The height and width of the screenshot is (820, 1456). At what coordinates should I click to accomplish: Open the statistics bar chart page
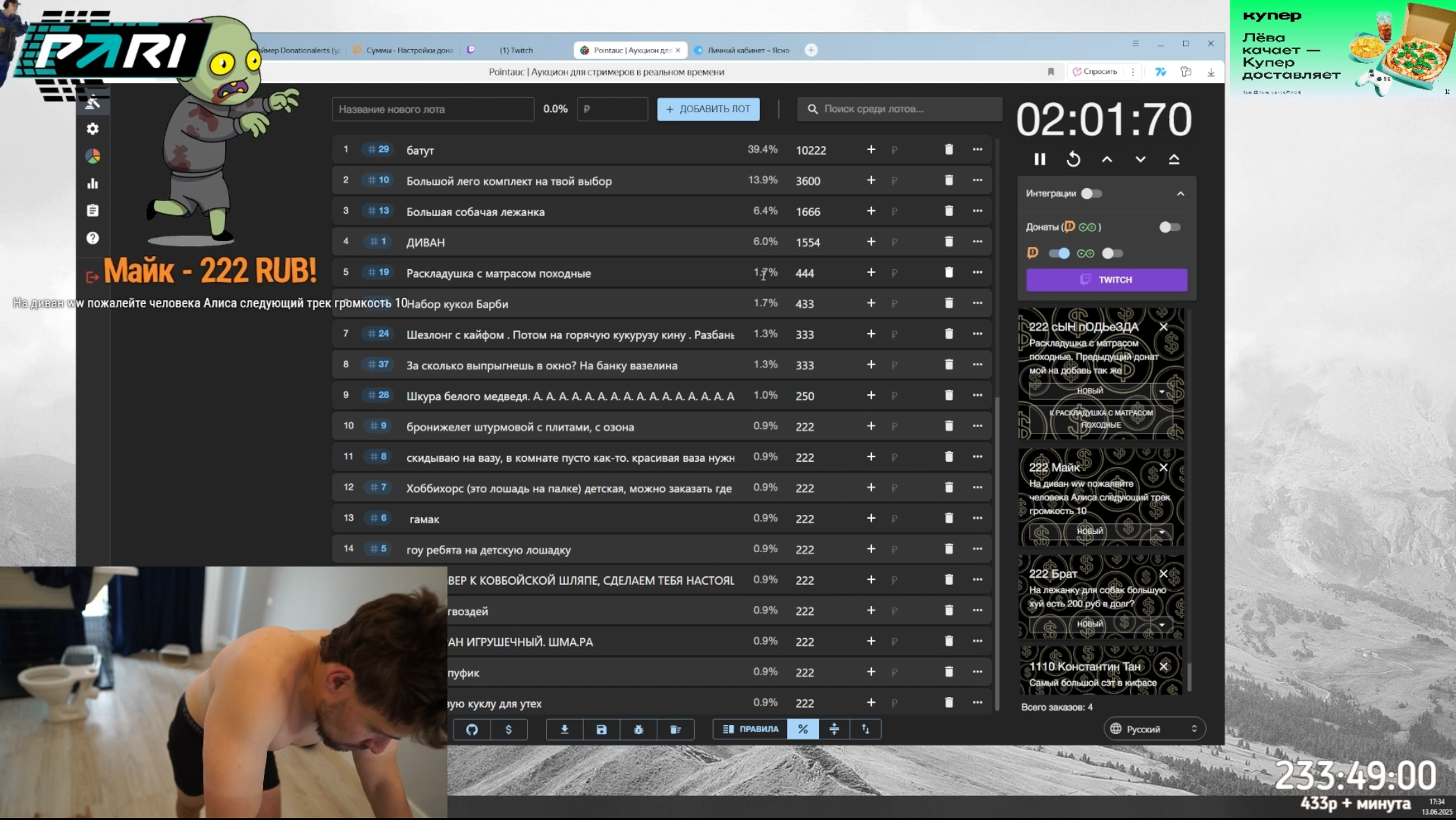point(93,183)
